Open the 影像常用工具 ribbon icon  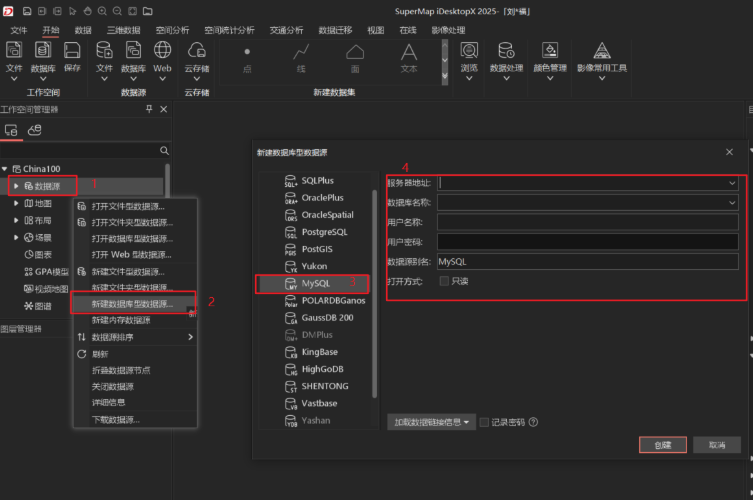point(602,50)
